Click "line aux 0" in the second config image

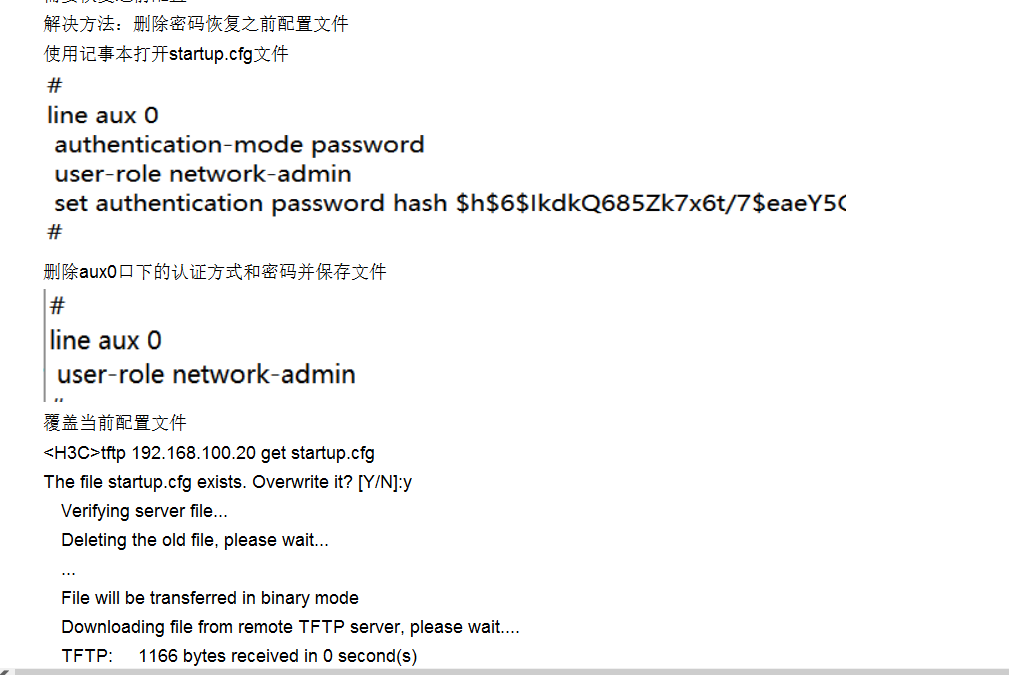105,340
